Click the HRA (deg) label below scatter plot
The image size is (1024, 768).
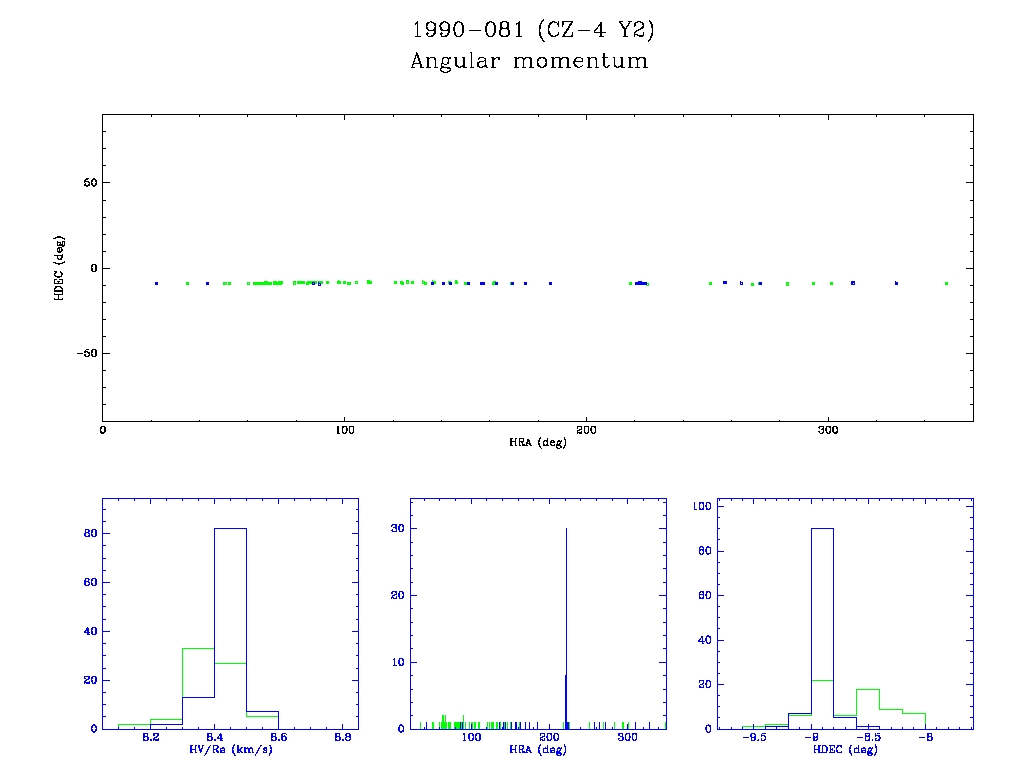pos(538,442)
